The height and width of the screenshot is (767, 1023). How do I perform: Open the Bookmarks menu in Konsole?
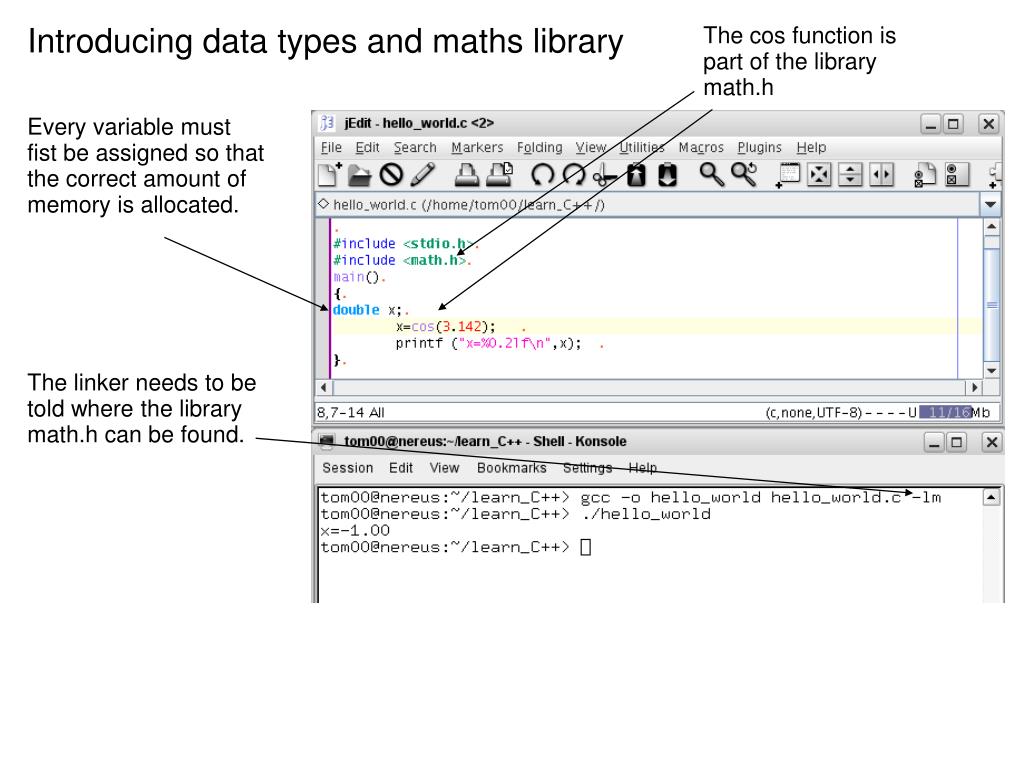click(512, 468)
